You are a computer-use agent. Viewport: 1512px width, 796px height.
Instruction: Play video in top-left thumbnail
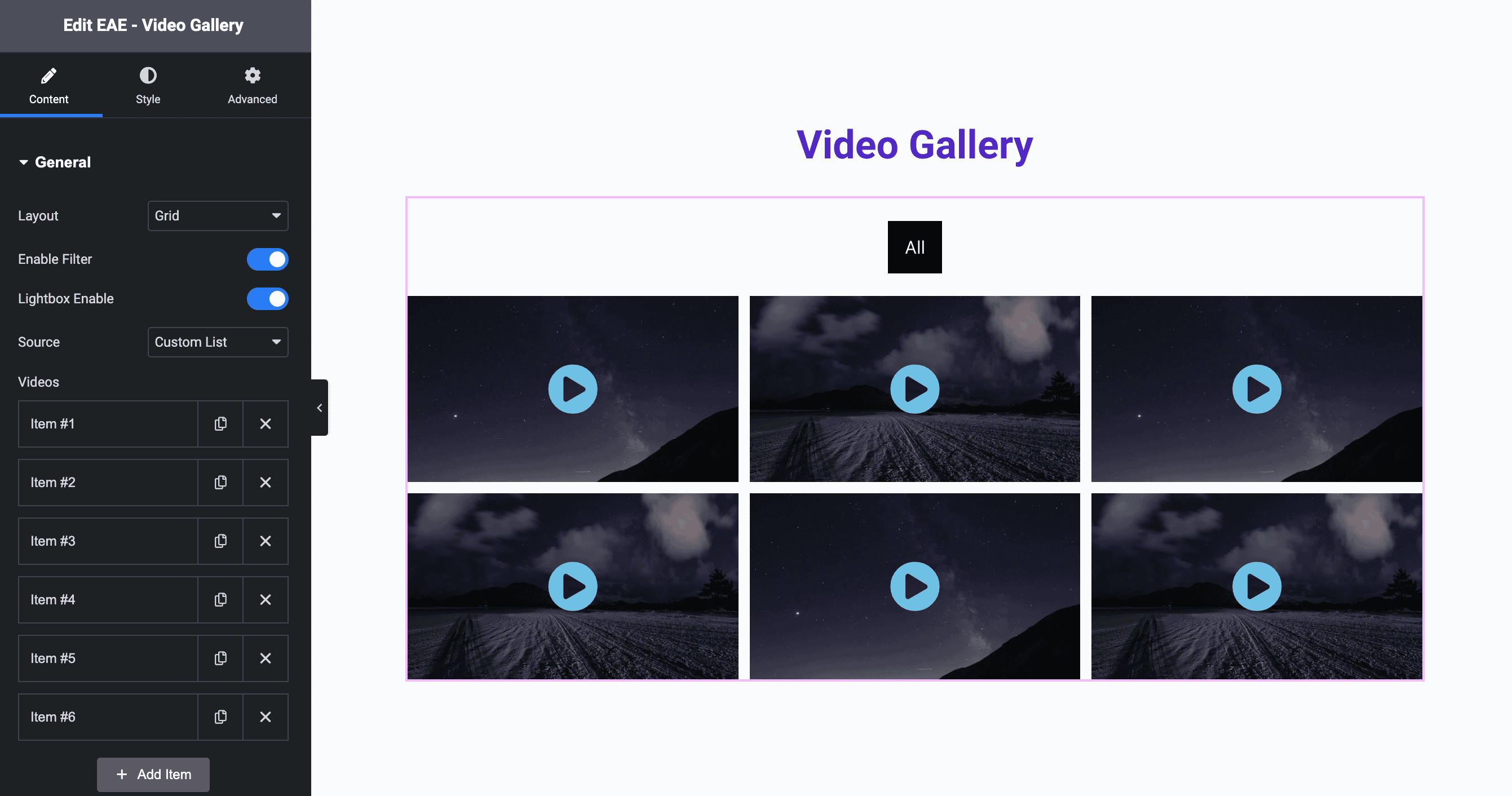[x=573, y=388]
